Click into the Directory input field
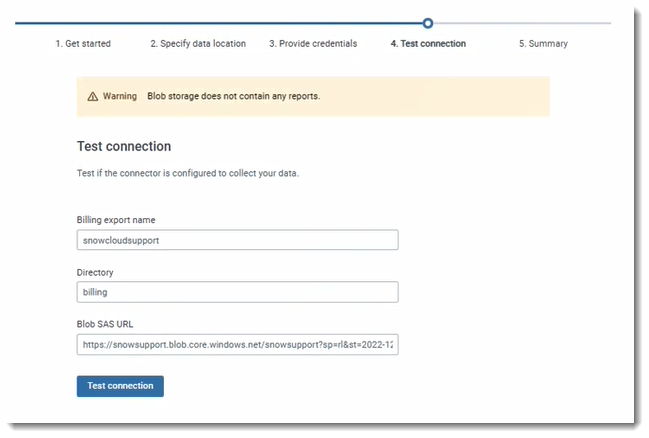Image resolution: width=649 pixels, height=438 pixels. (238, 292)
